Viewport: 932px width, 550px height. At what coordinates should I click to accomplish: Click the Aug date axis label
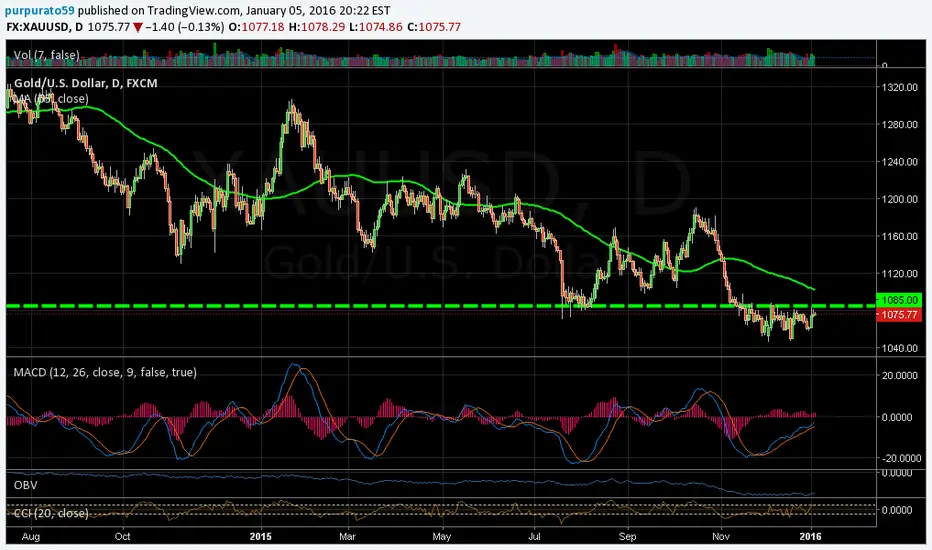pos(30,536)
